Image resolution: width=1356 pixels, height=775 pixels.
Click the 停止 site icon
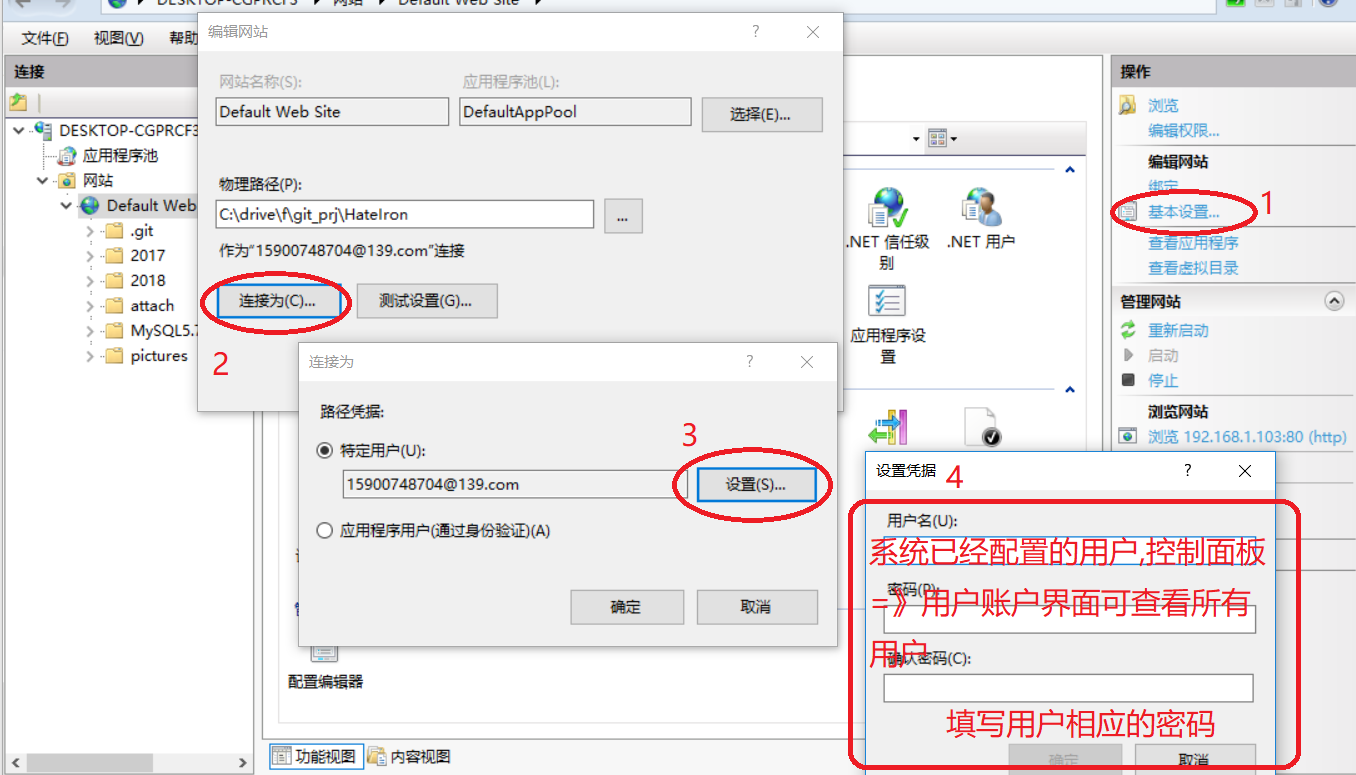coord(1129,380)
